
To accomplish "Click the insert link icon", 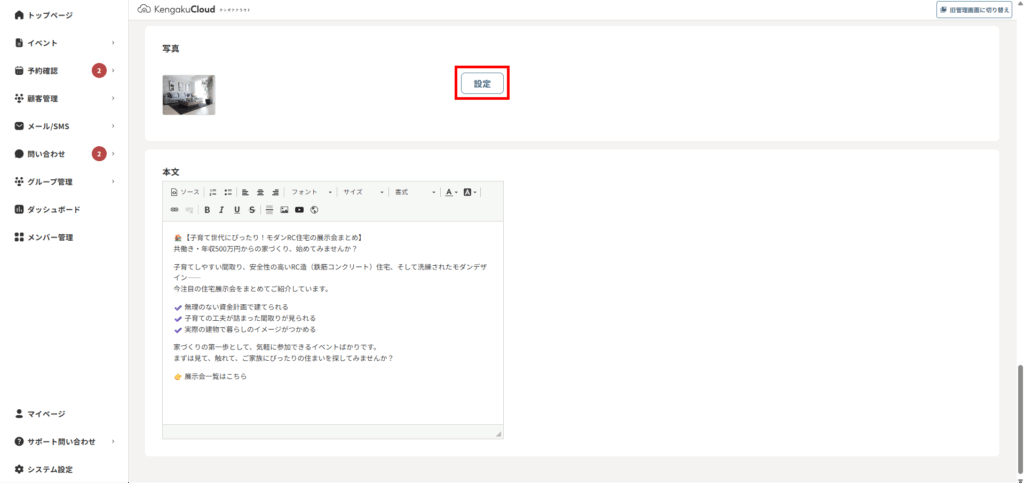I will pos(174,210).
